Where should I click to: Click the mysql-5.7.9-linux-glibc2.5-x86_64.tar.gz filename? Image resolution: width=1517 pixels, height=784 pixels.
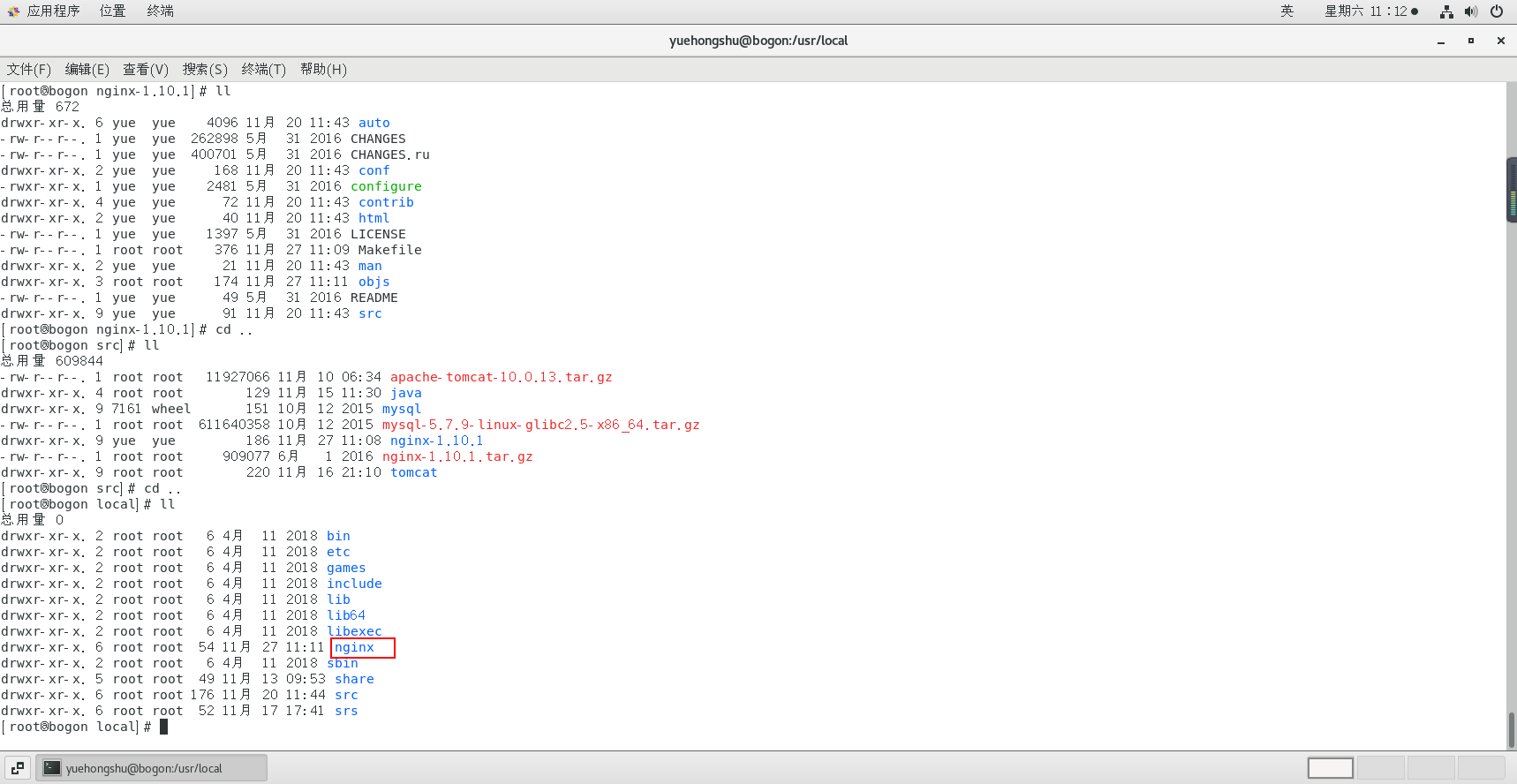[x=540, y=425]
